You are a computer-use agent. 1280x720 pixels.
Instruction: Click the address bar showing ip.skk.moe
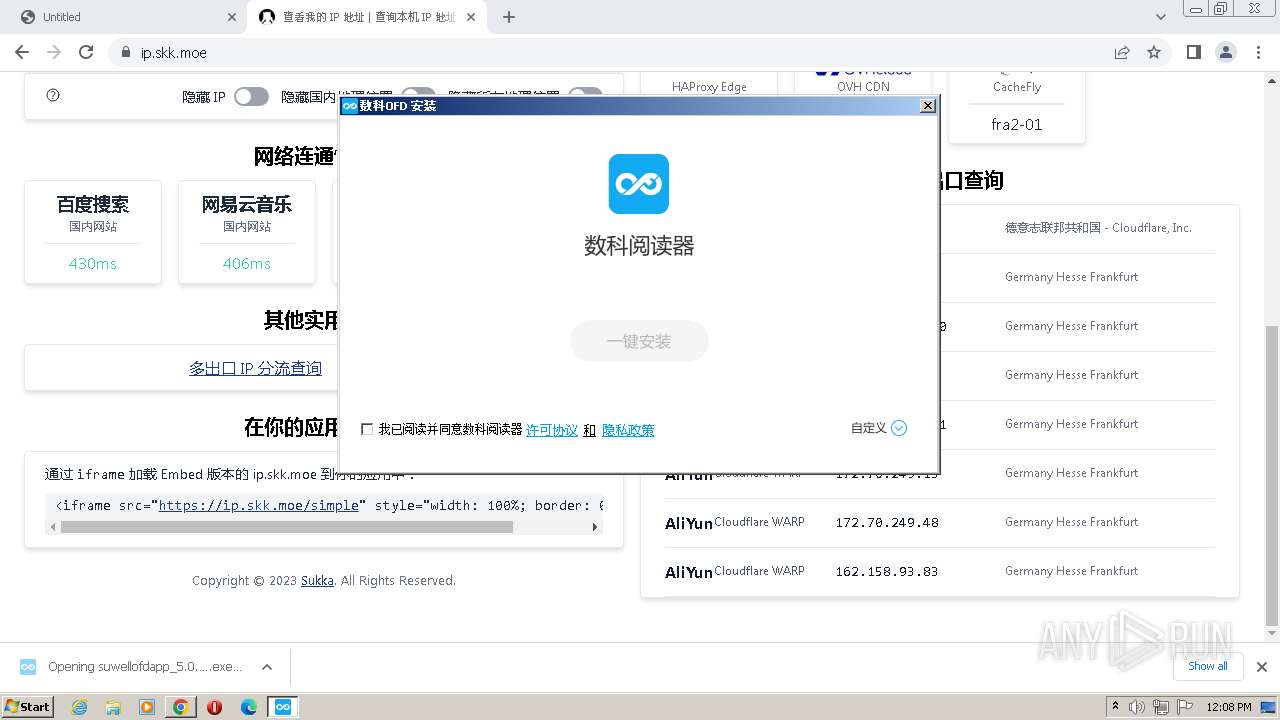[620, 52]
